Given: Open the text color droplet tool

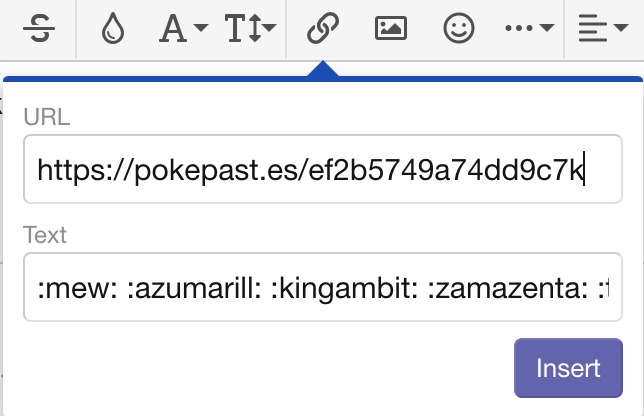Looking at the screenshot, I should tap(112, 30).
